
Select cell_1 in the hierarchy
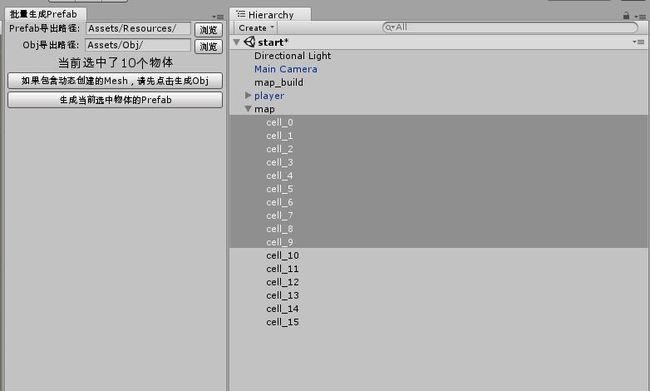(439, 136)
